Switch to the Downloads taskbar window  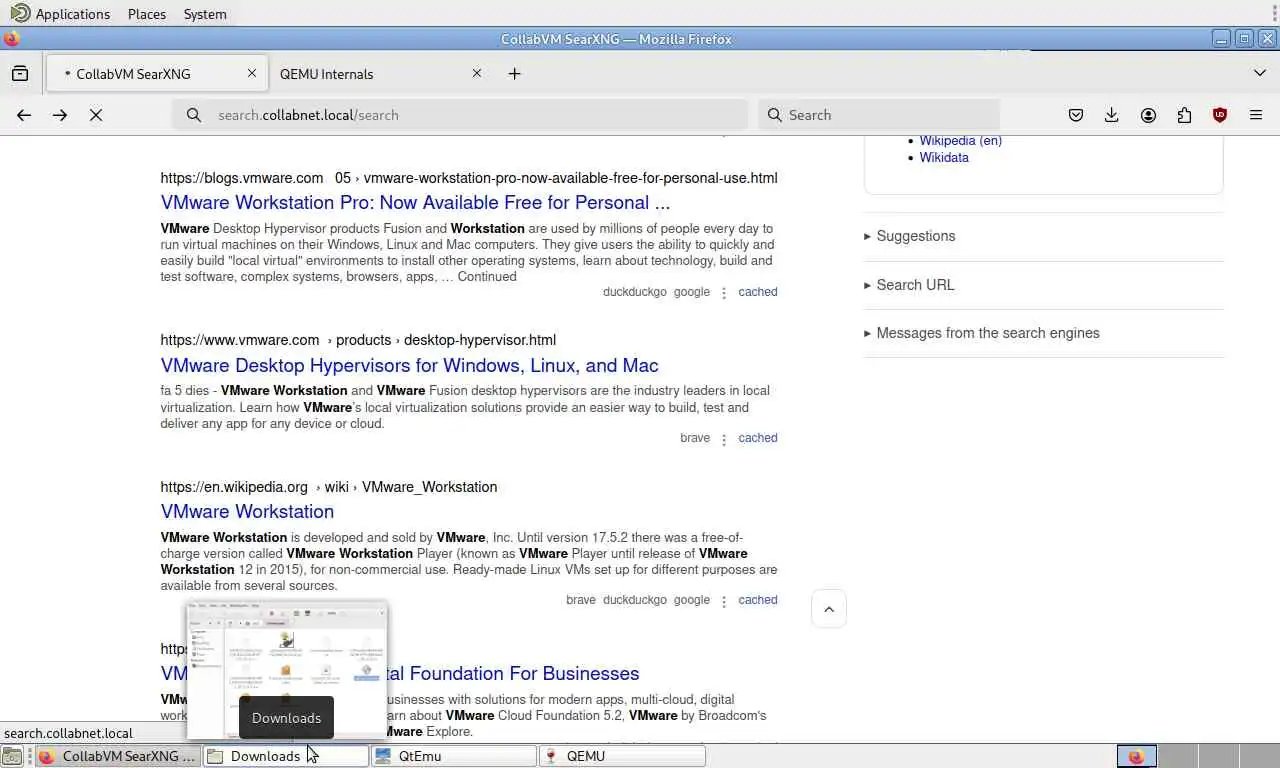286,756
